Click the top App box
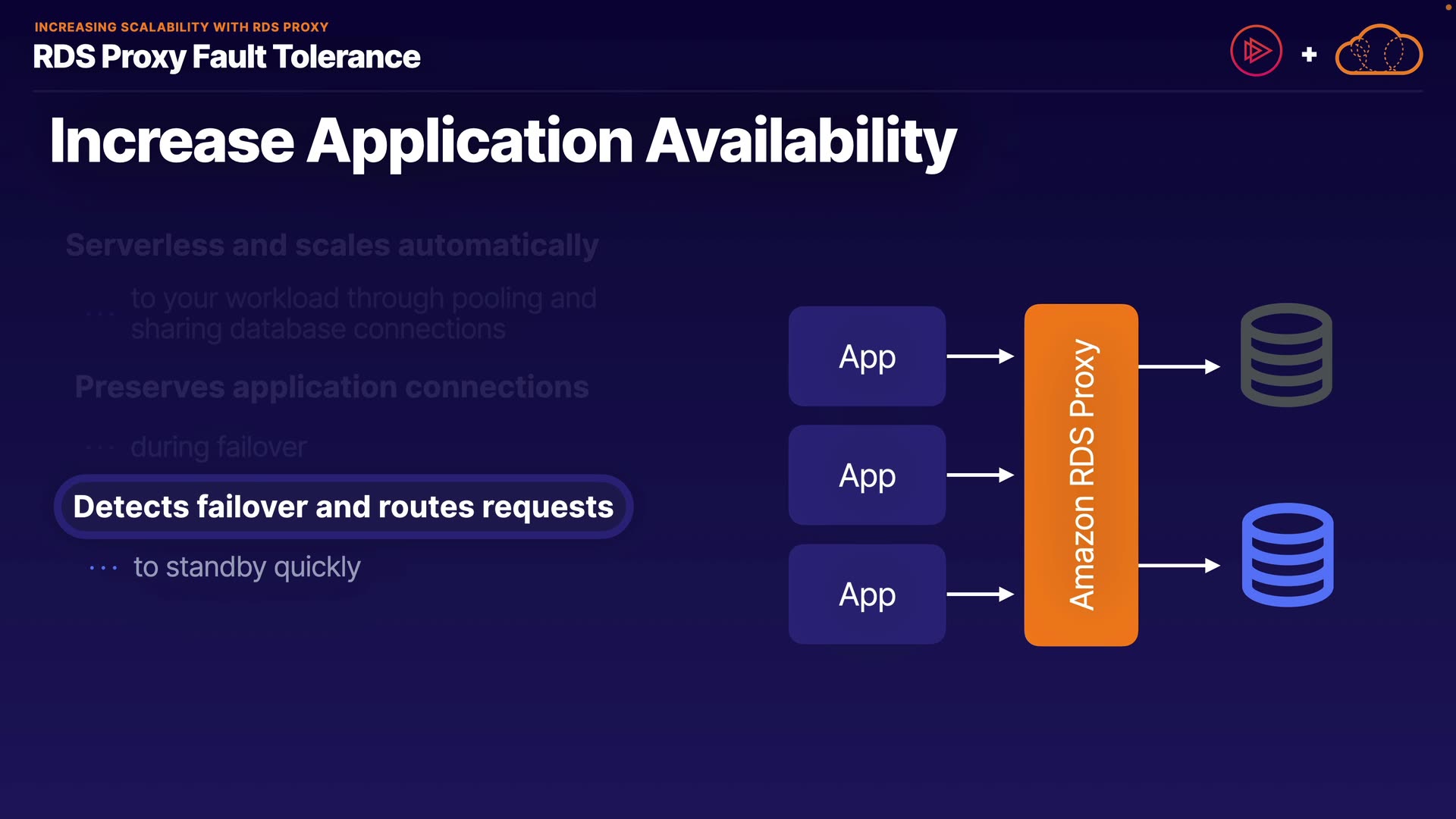Viewport: 1456px width, 819px height. 867,356
